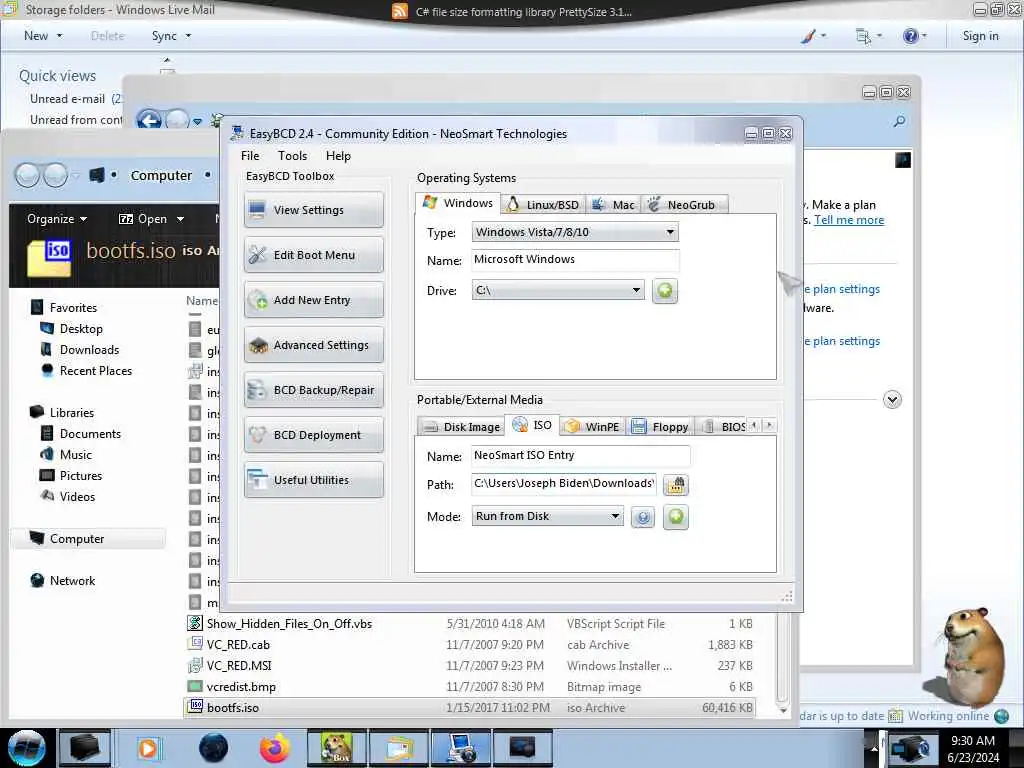Open the File menu in EasyBCD
This screenshot has width=1024, height=768.
250,155
